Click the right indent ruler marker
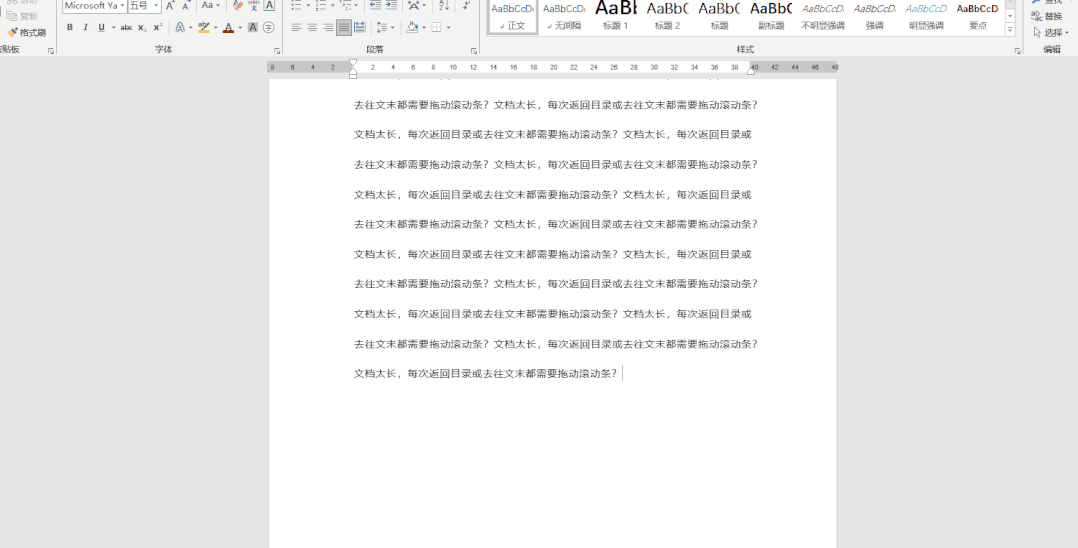Image resolution: width=1078 pixels, height=548 pixels. tap(751, 71)
